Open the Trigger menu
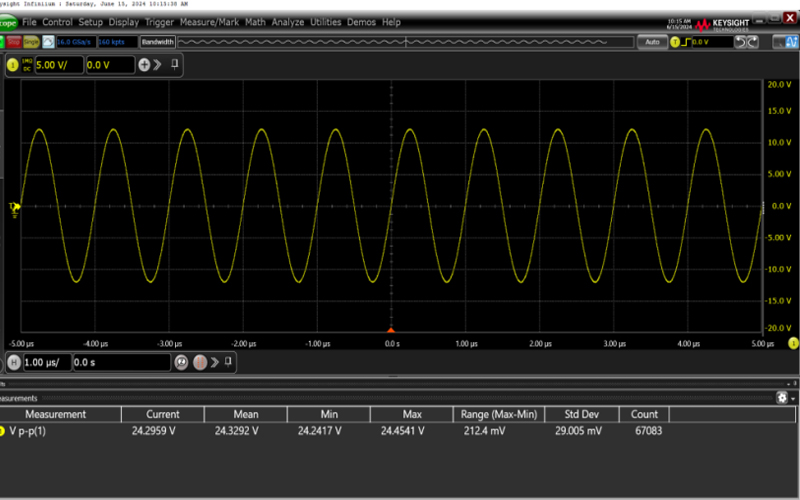This screenshot has height=500, width=800. coord(160,21)
